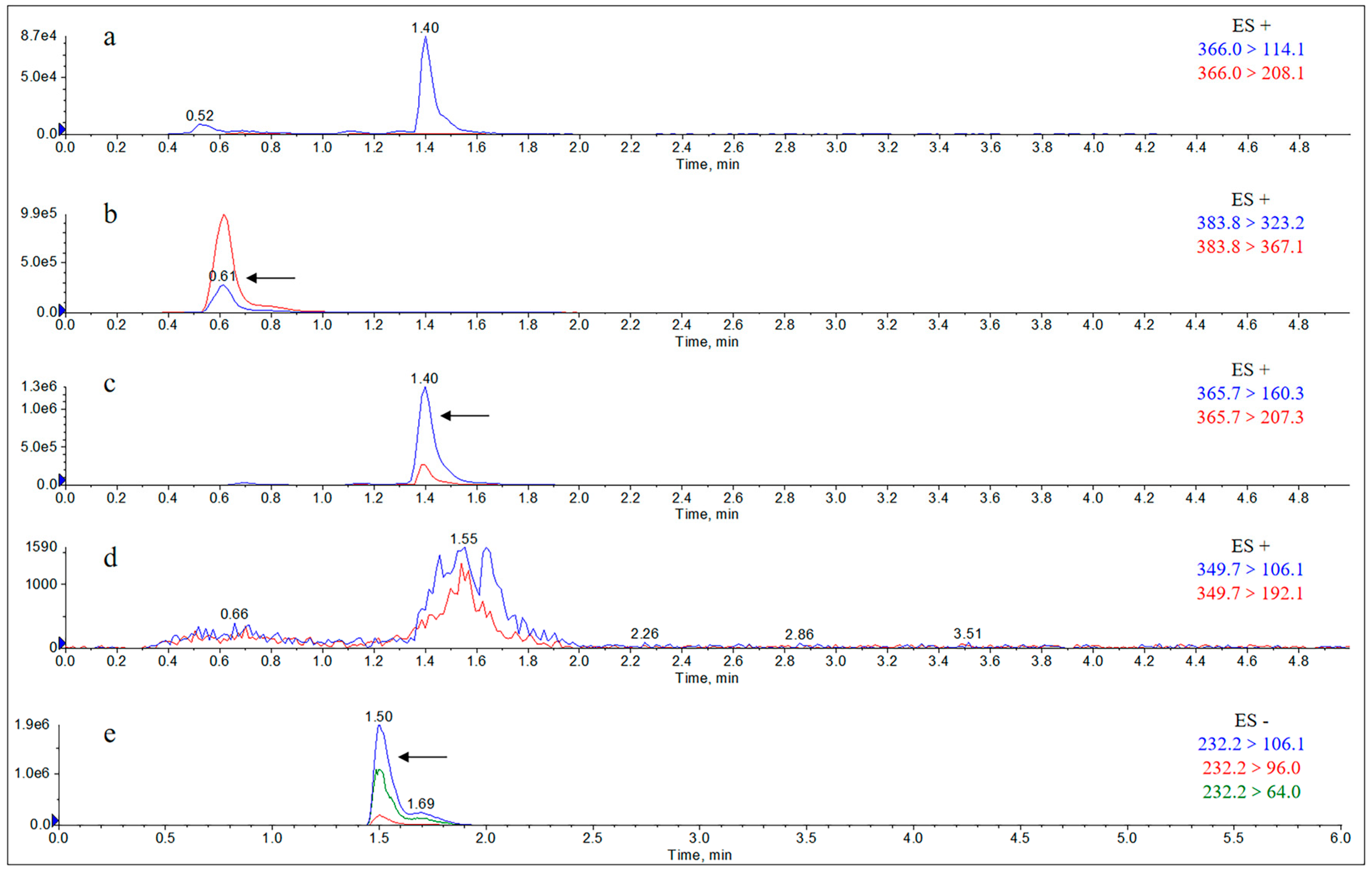Click blue baseline marker triangle in panel d
This screenshot has width=1372, height=875.
point(62,643)
